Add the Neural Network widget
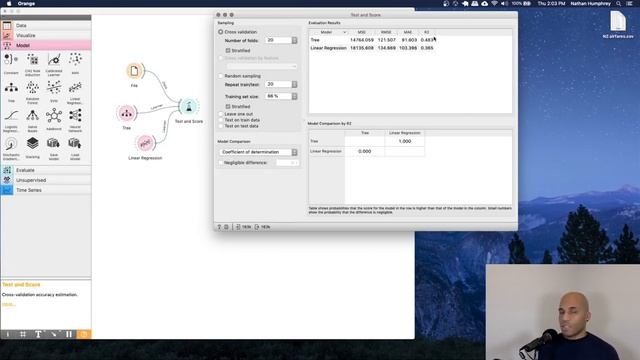Viewport: 640px width, 360px height. [75, 119]
